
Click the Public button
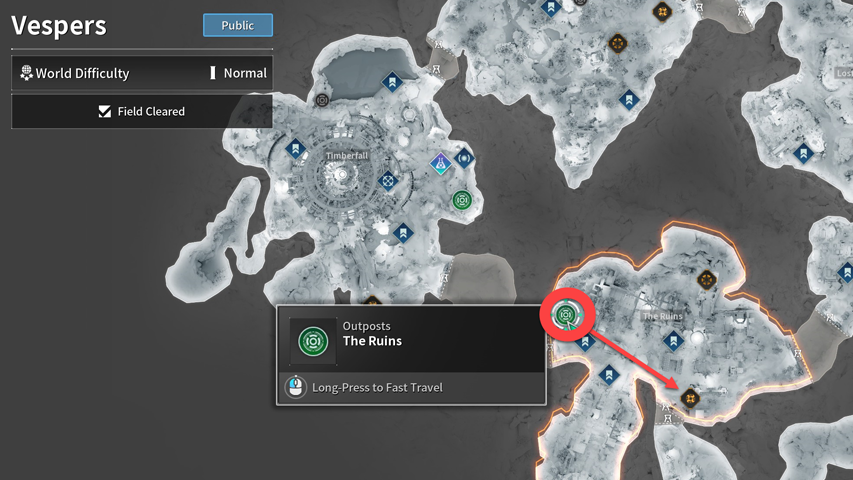(x=238, y=25)
